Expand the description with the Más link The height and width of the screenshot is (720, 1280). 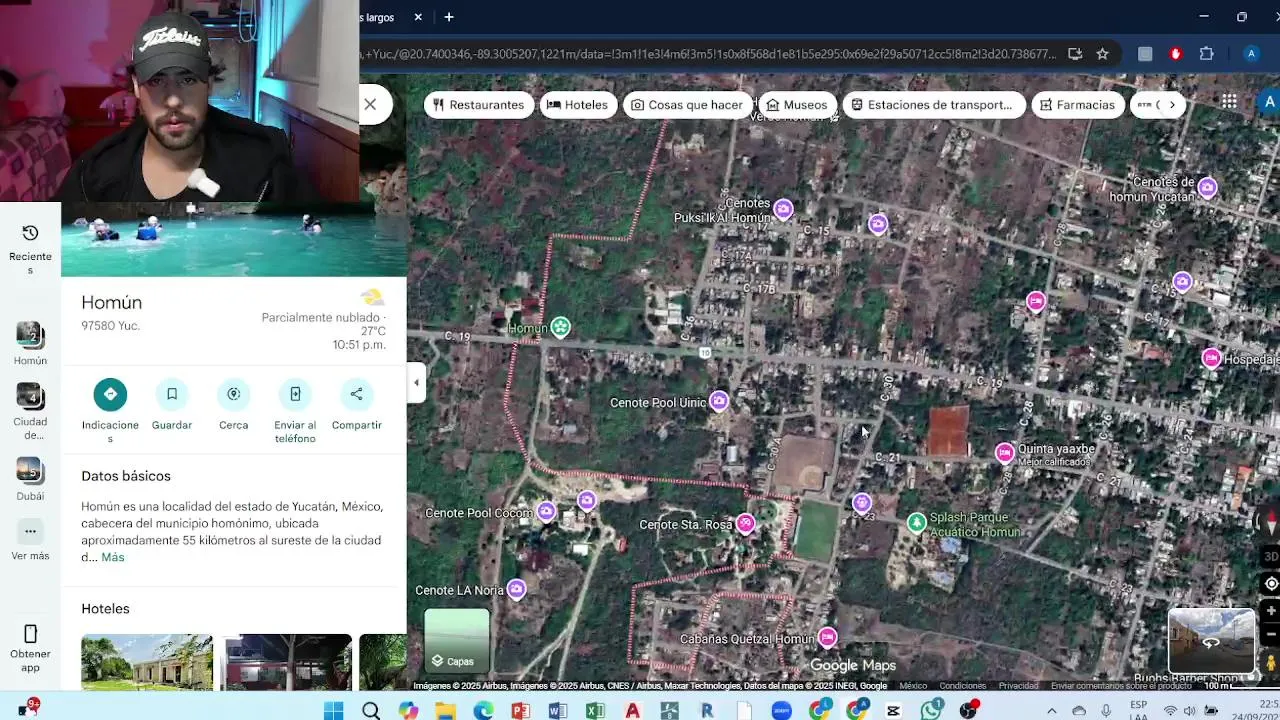113,557
